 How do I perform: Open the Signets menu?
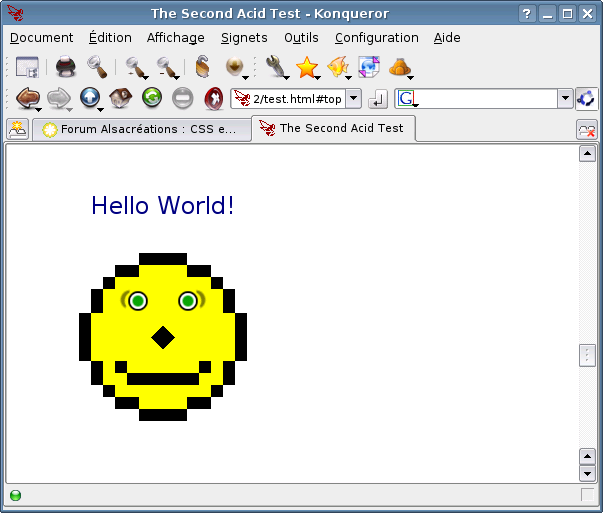pyautogui.click(x=244, y=38)
